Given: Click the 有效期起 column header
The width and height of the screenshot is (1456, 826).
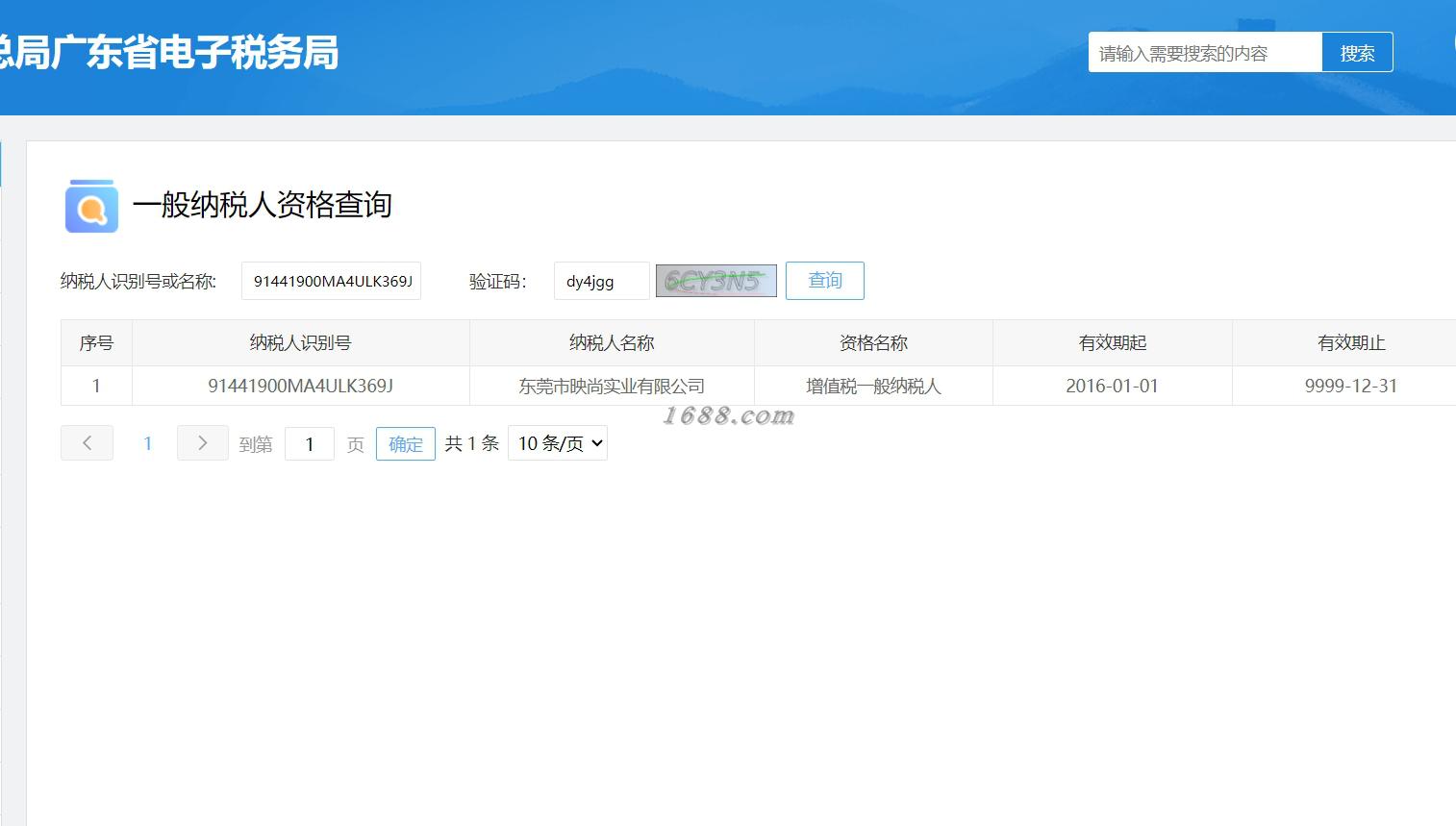Looking at the screenshot, I should click(1113, 343).
